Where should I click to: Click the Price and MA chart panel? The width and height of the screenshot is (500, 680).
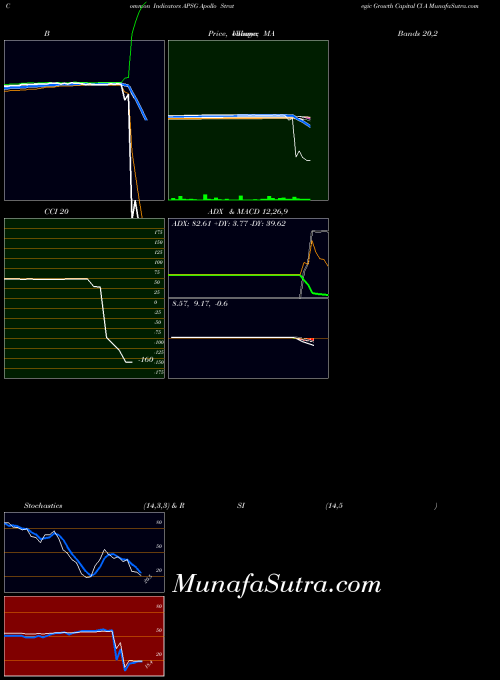pyautogui.click(x=248, y=121)
